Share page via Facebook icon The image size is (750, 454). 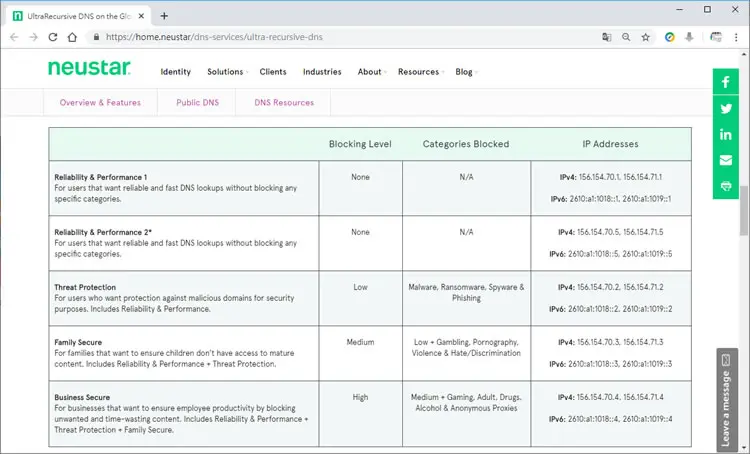pyautogui.click(x=726, y=82)
